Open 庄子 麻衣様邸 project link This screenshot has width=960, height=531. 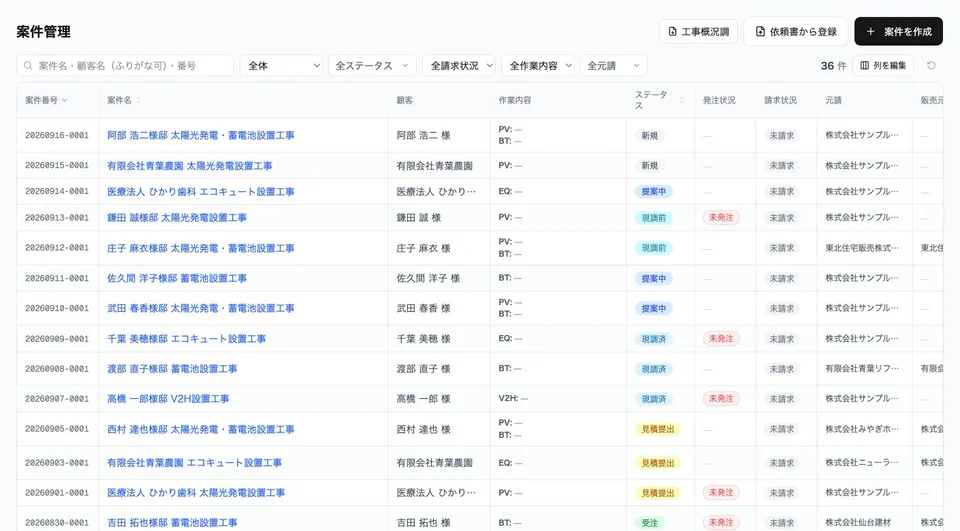pyautogui.click(x=201, y=248)
